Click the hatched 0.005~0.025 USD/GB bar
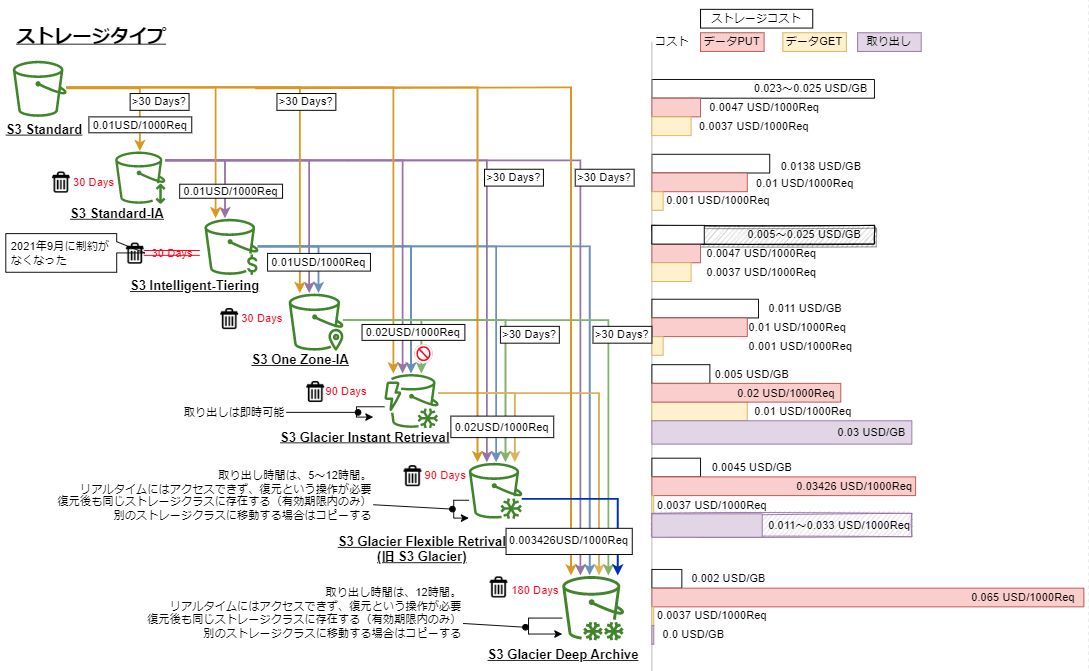The width and height of the screenshot is (1089, 671). 790,235
